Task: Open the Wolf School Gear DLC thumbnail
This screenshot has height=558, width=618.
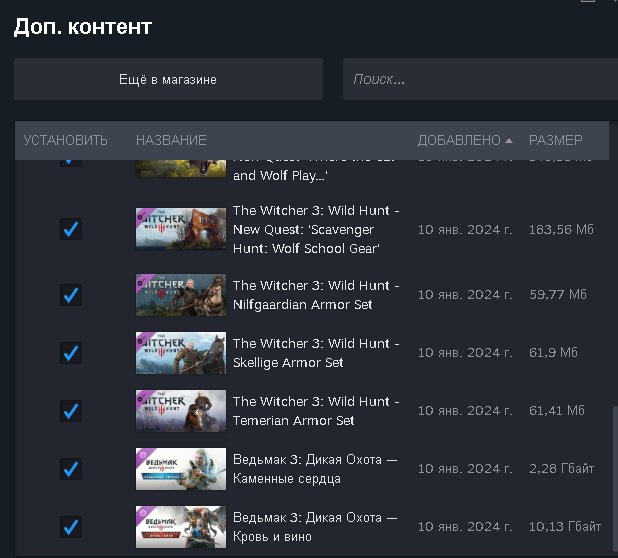Action: coord(181,229)
